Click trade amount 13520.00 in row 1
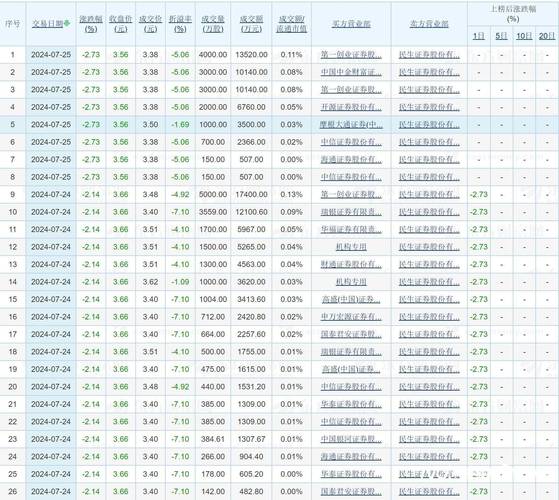The image size is (559, 500). point(251,55)
